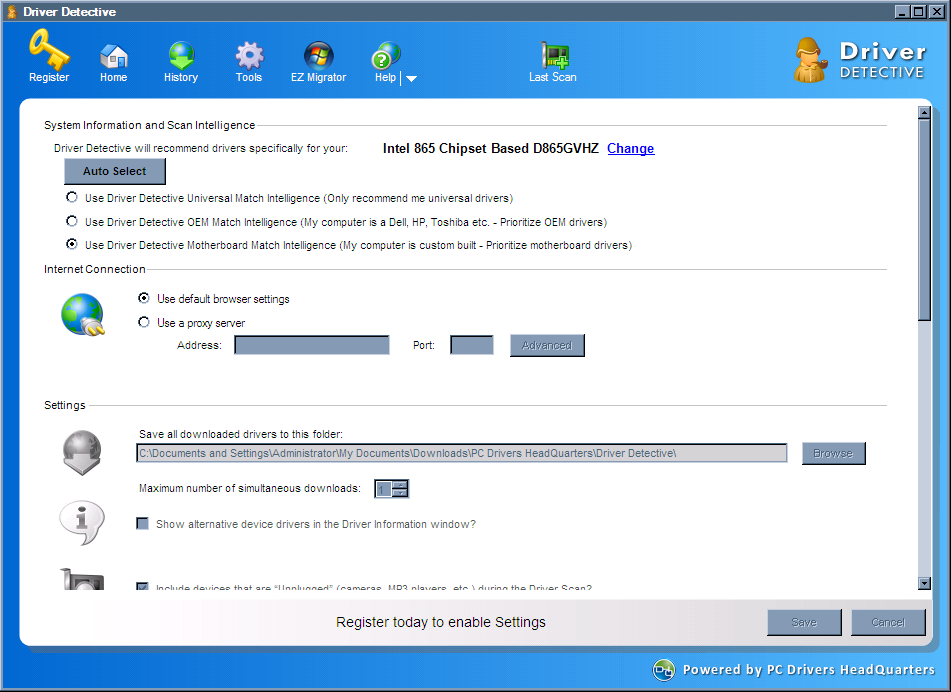Click the Change motherboard link
The image size is (951, 692).
pyautogui.click(x=630, y=148)
